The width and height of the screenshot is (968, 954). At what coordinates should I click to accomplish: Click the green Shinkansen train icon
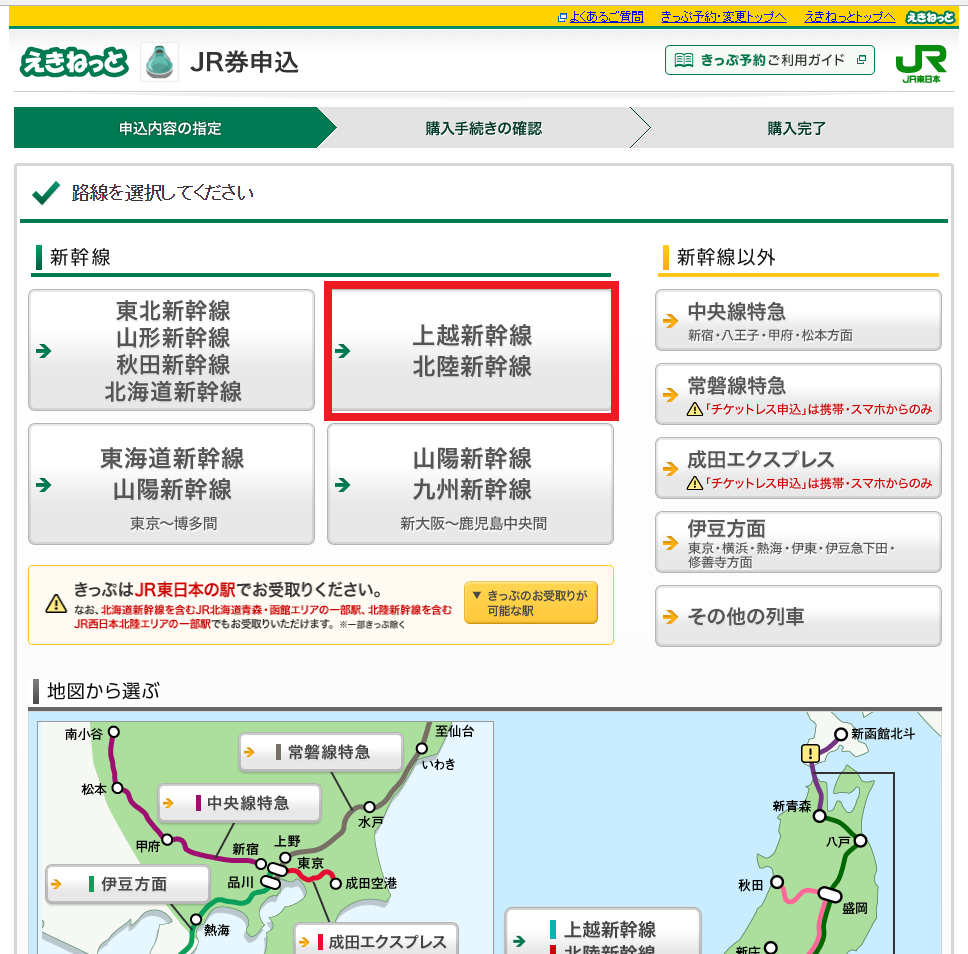(x=159, y=62)
